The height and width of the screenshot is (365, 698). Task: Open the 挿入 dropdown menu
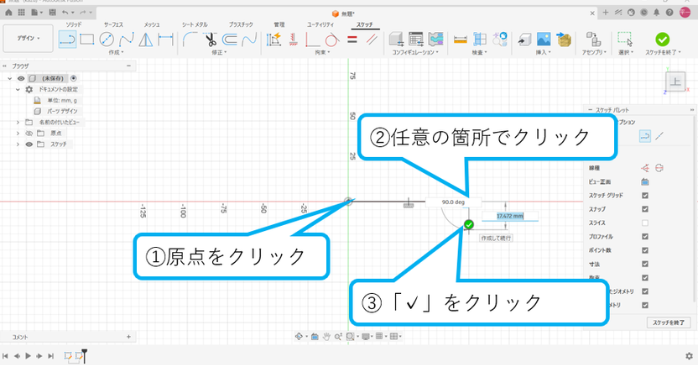coord(543,53)
